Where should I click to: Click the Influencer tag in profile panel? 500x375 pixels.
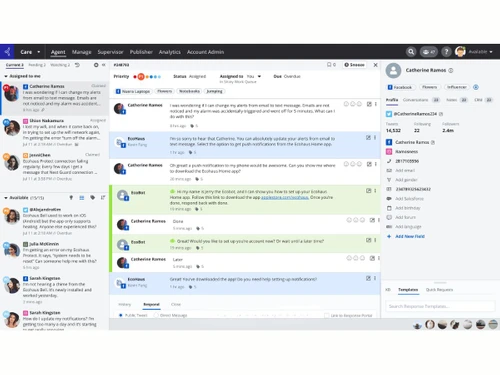pyautogui.click(x=457, y=87)
